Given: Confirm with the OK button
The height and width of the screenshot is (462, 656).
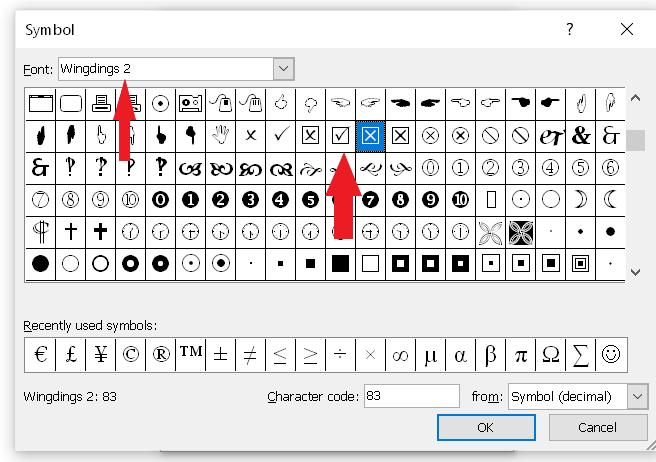Looking at the screenshot, I should point(486,427).
